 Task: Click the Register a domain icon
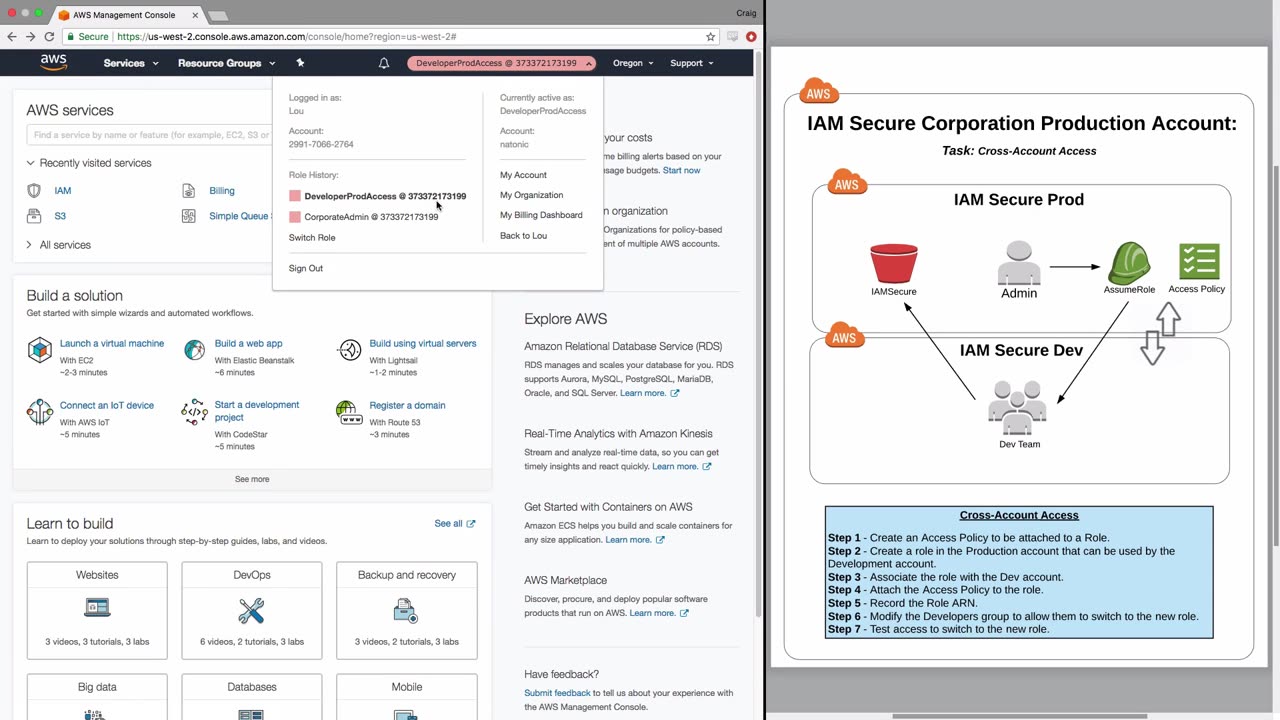(347, 412)
